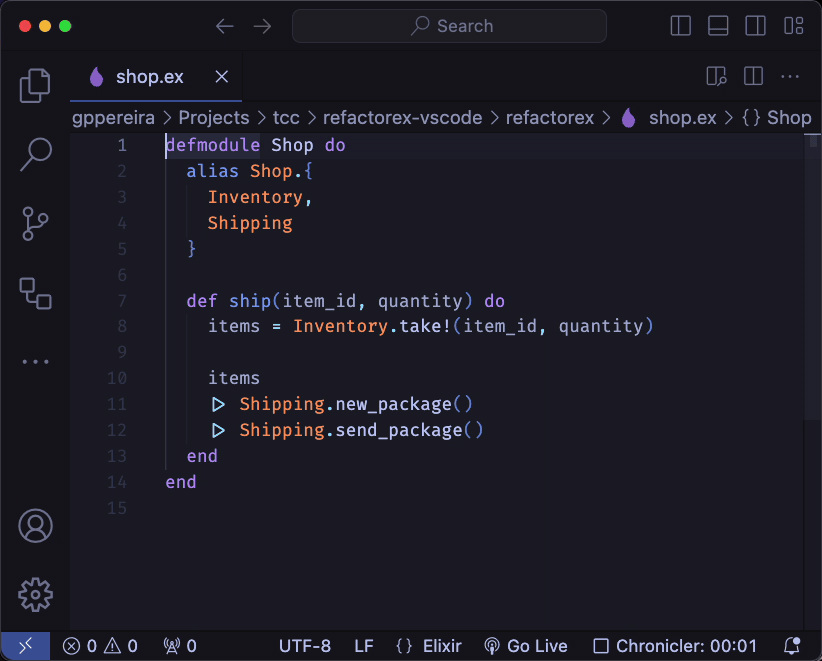Open the Manage gear menu

(35, 593)
